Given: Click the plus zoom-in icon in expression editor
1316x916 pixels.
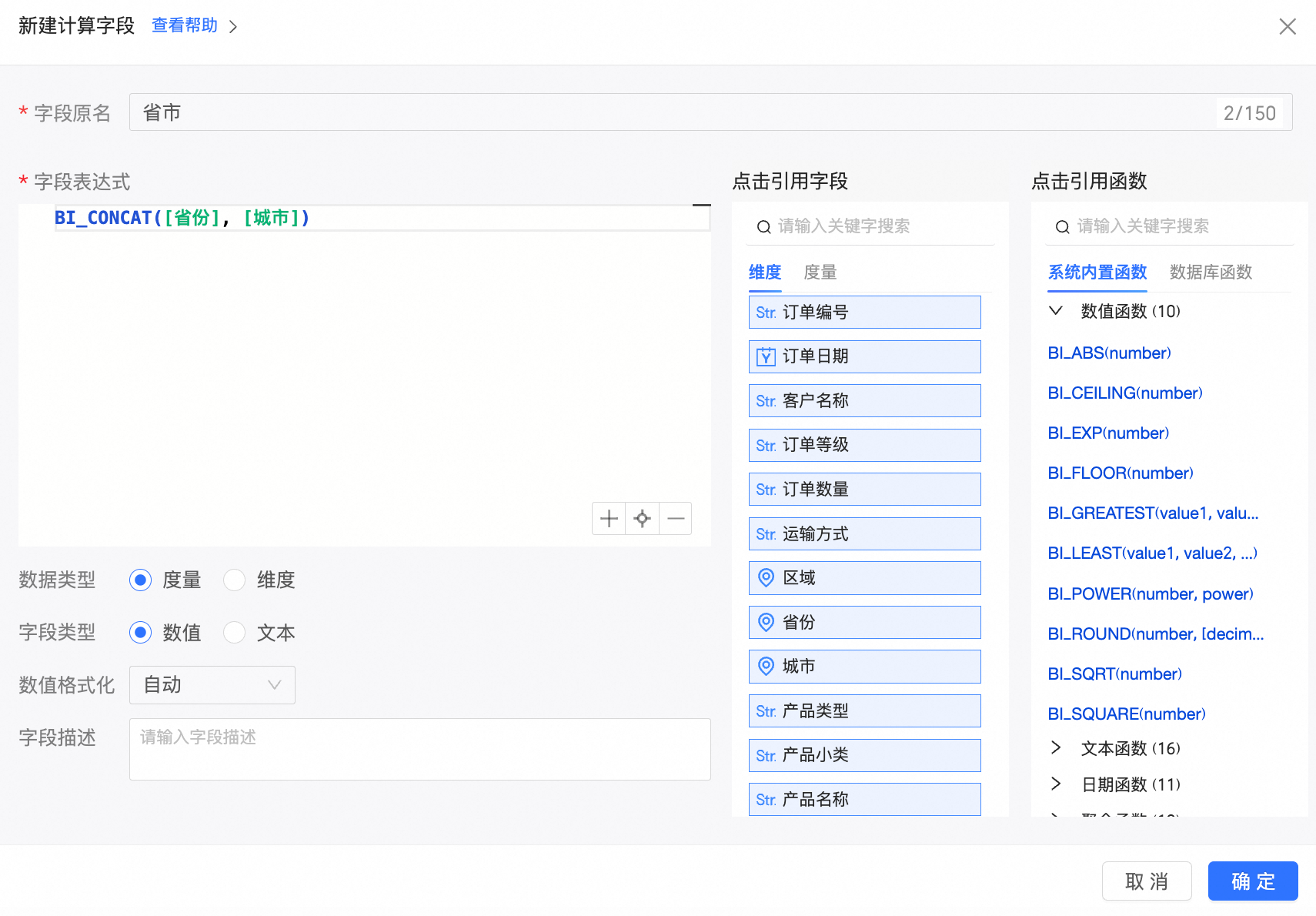Looking at the screenshot, I should [x=609, y=519].
